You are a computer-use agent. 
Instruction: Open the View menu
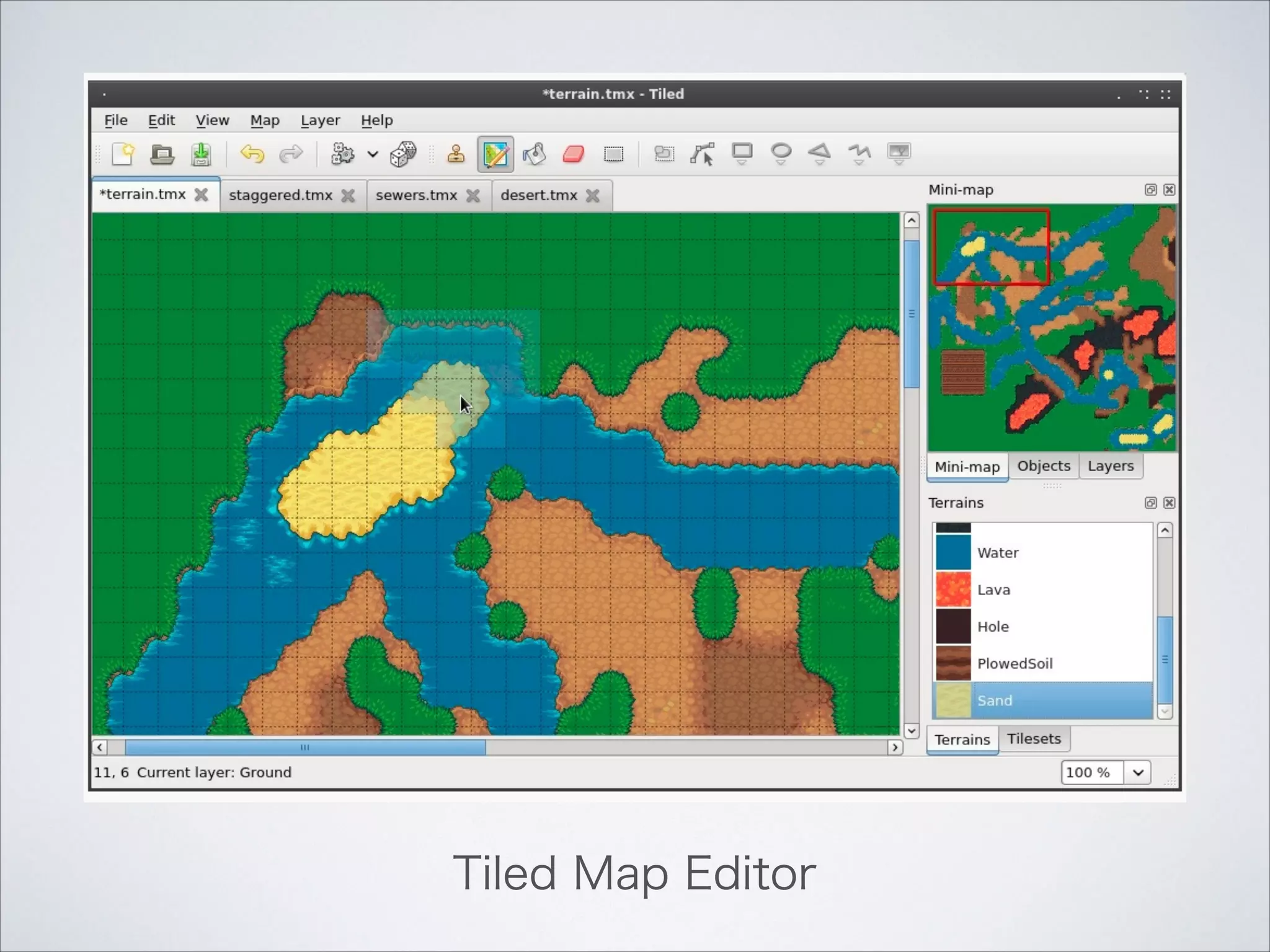212,120
